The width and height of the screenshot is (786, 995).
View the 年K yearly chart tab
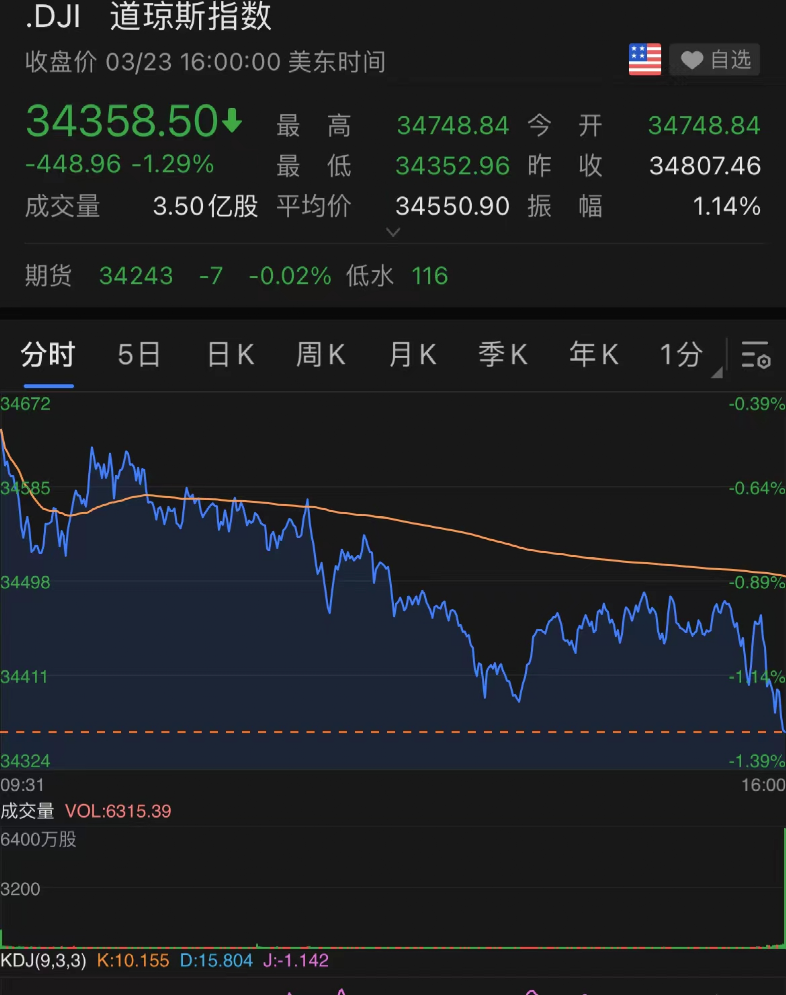pos(593,355)
